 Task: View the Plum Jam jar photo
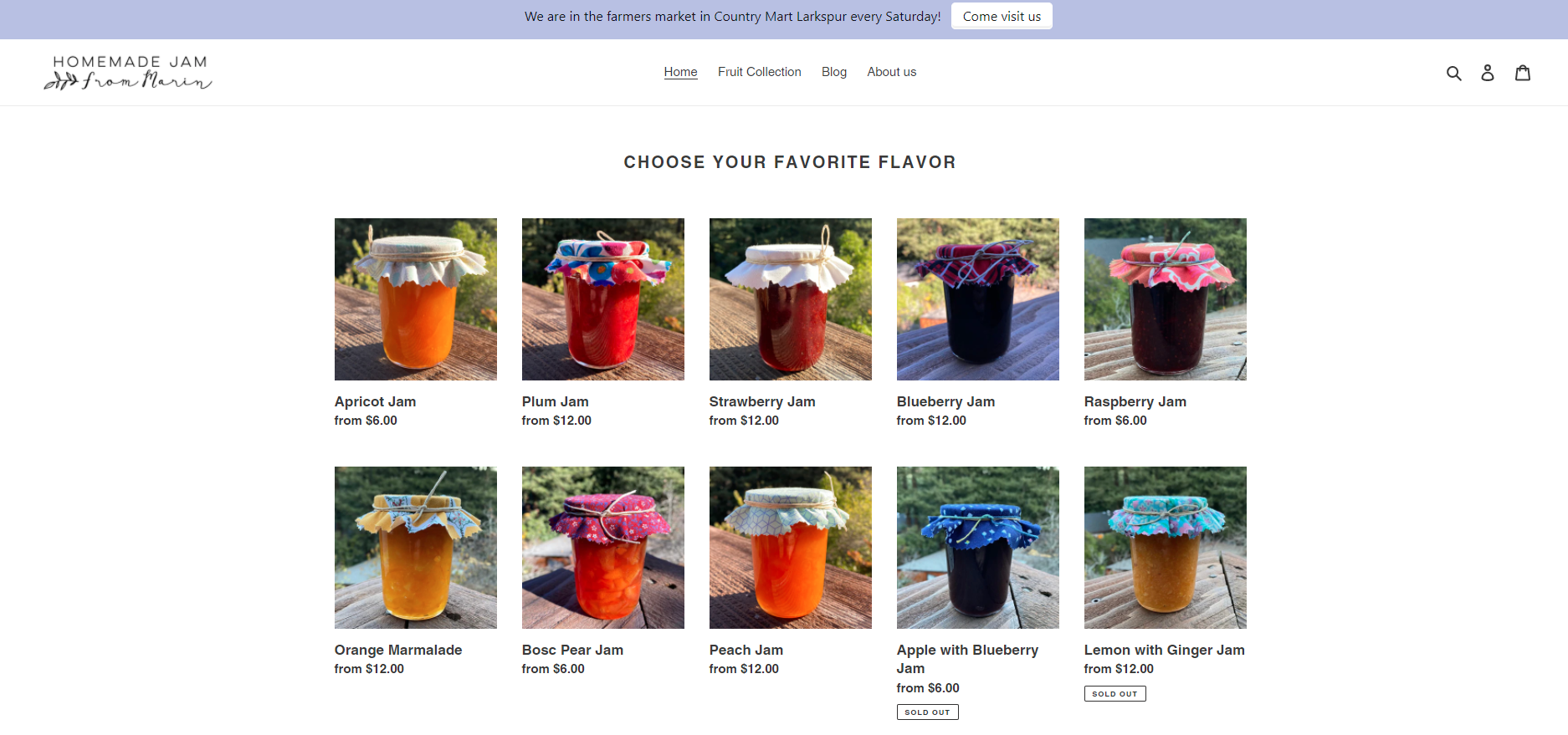tap(602, 299)
